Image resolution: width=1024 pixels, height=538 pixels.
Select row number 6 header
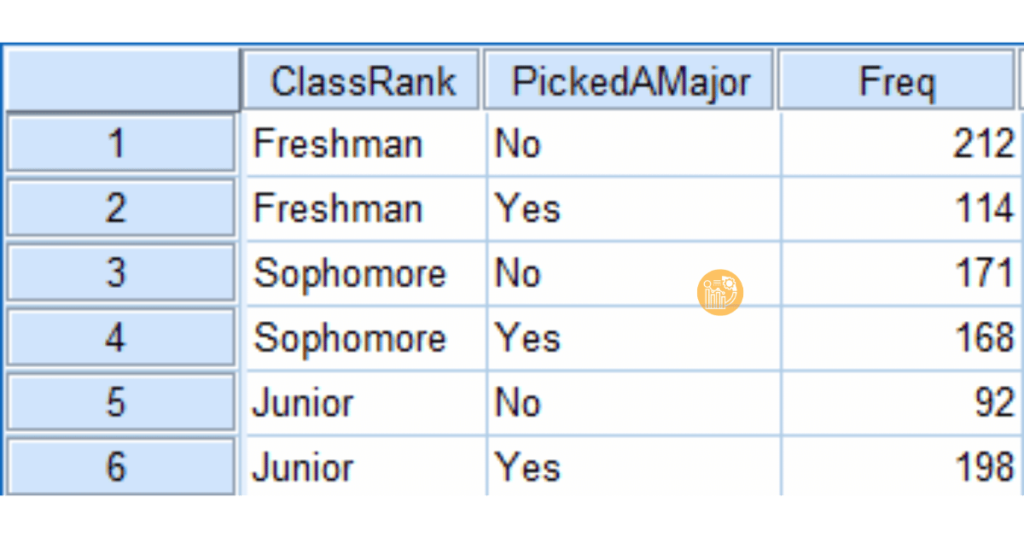coord(120,466)
